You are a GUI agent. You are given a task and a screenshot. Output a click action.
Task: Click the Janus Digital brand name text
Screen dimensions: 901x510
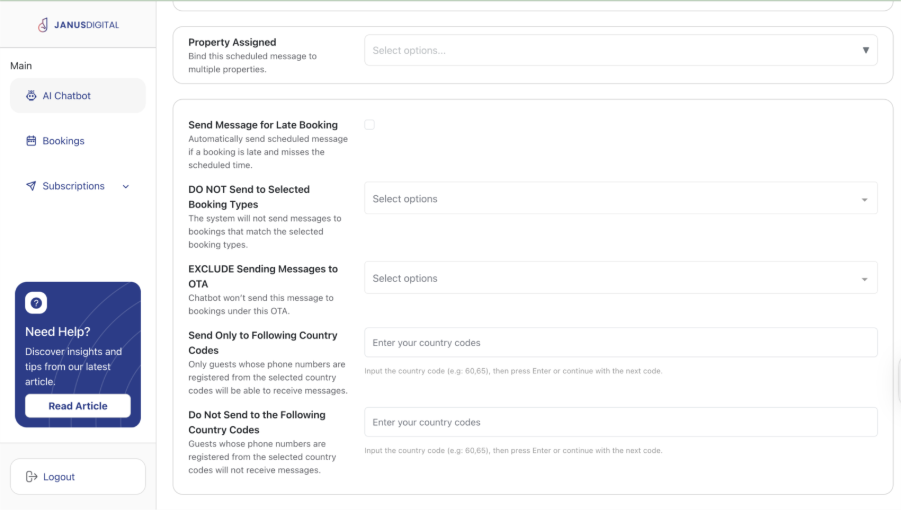(x=87, y=25)
